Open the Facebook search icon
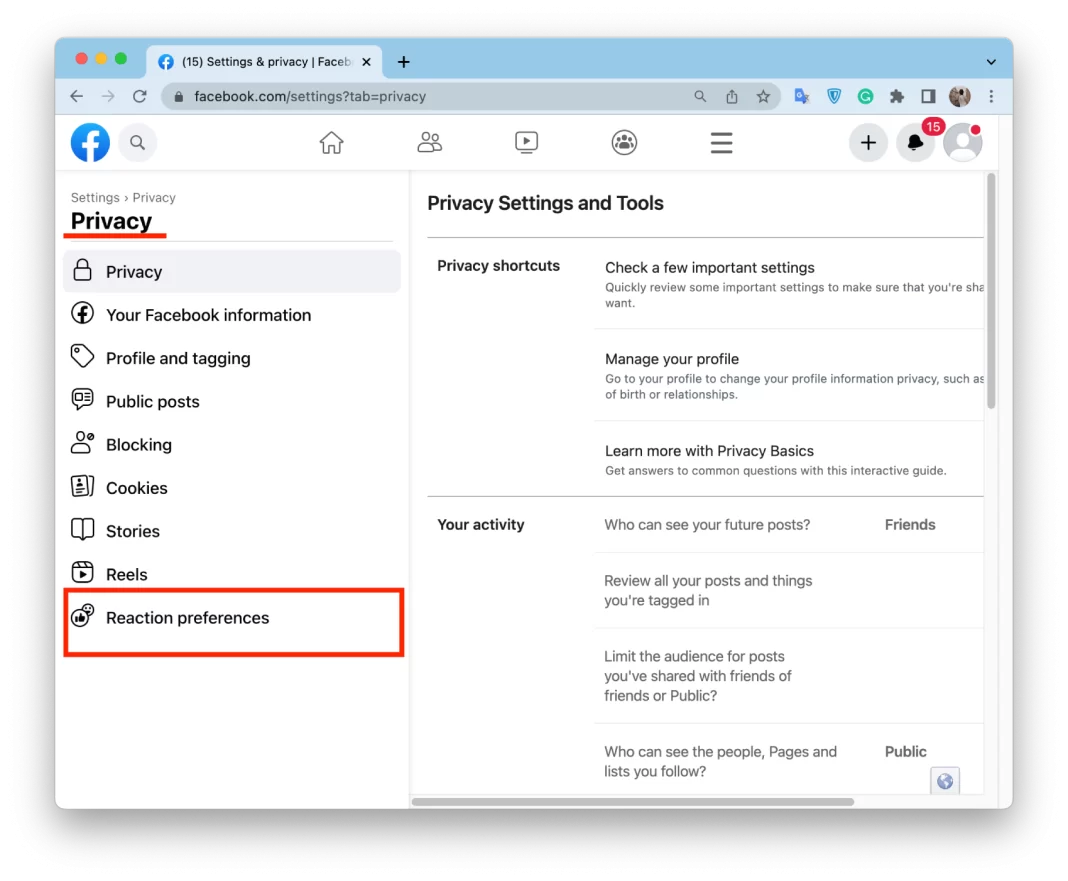 (138, 143)
